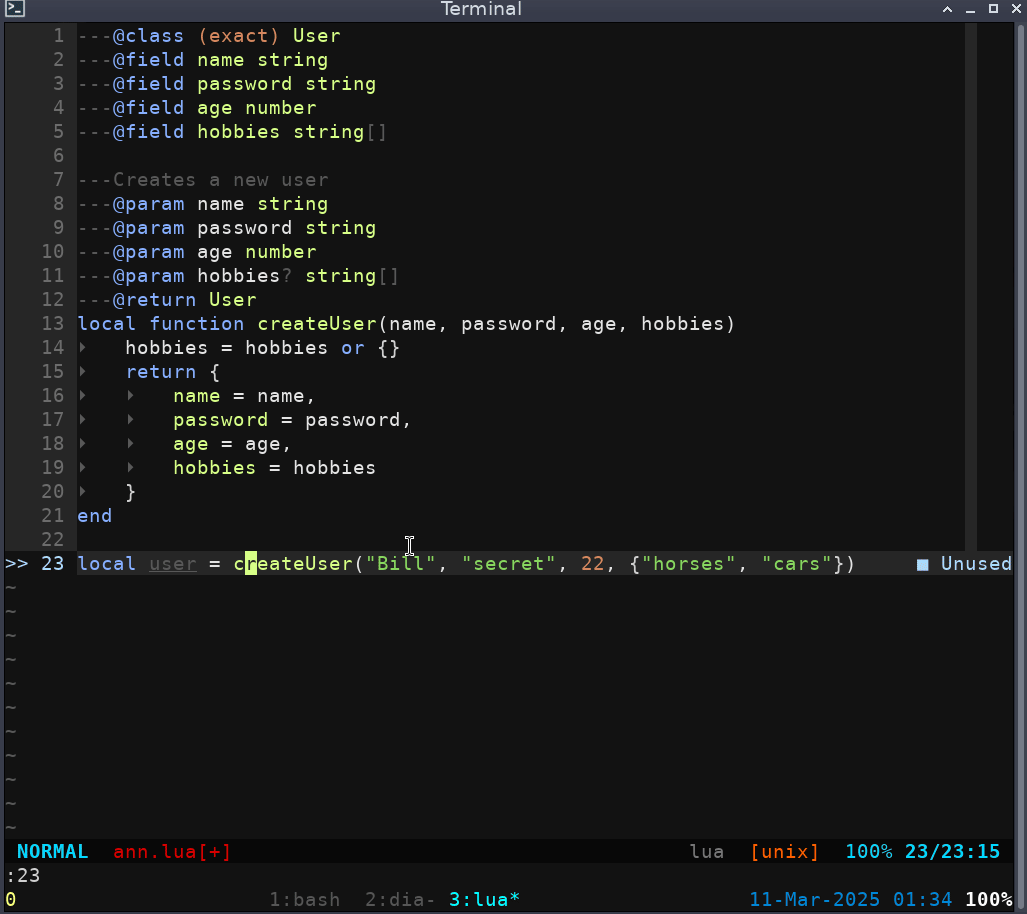Click the 'password = password,' line

coord(292,420)
